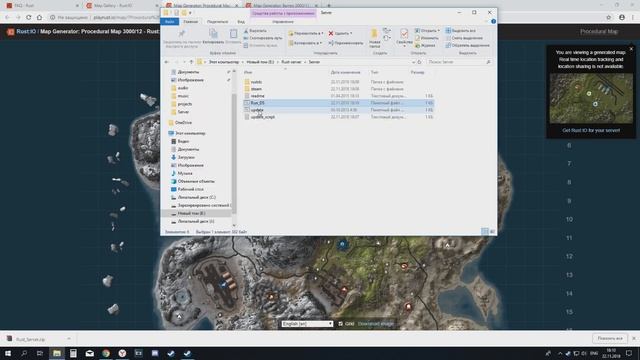
Task: Open the Calculator icon in the taskbar
Action: click(x=73, y=353)
